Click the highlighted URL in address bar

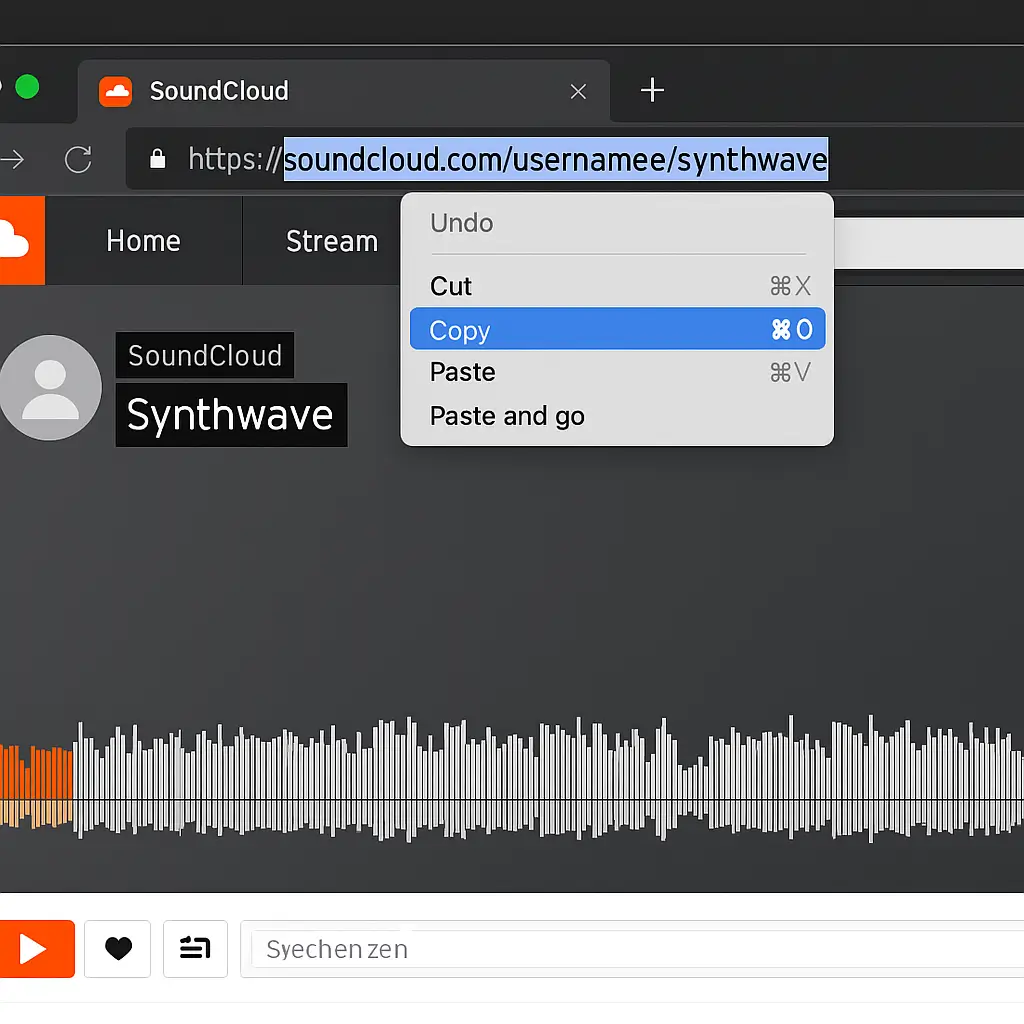[556, 159]
